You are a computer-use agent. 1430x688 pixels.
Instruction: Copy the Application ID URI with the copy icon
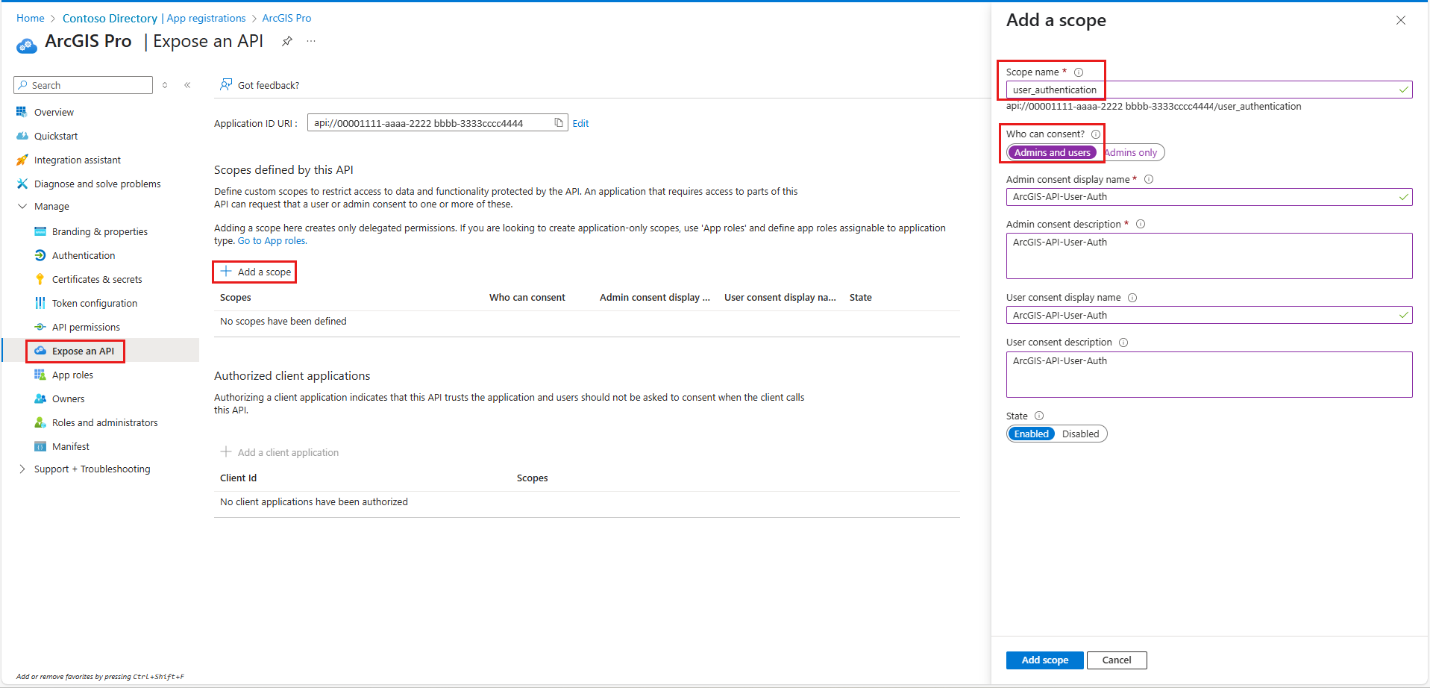[x=559, y=123]
